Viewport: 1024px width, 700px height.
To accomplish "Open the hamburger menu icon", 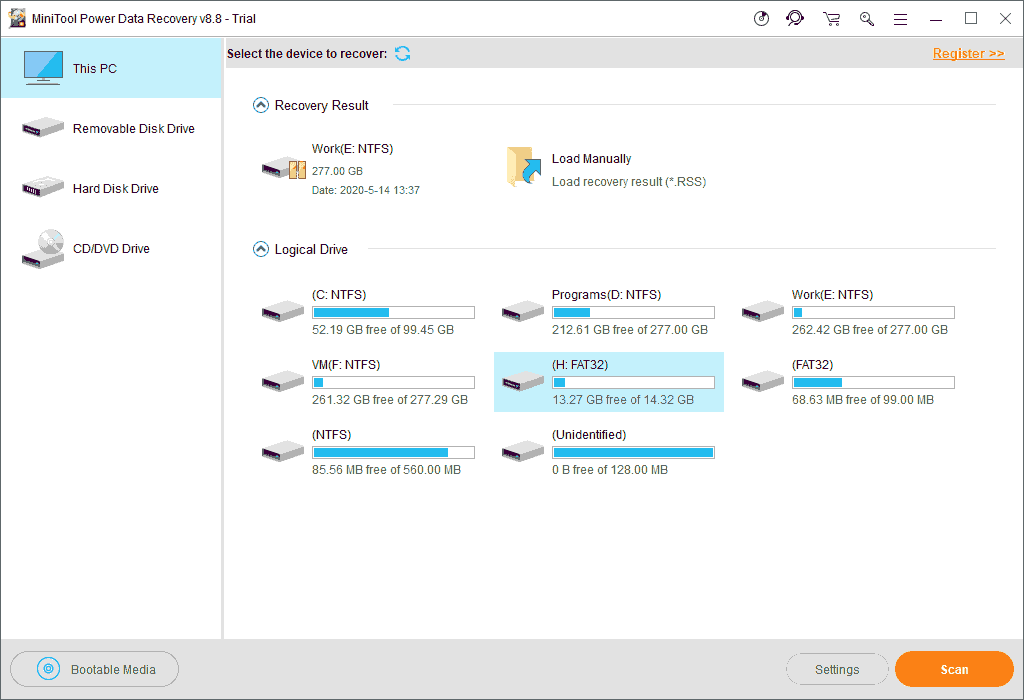I will point(900,20).
